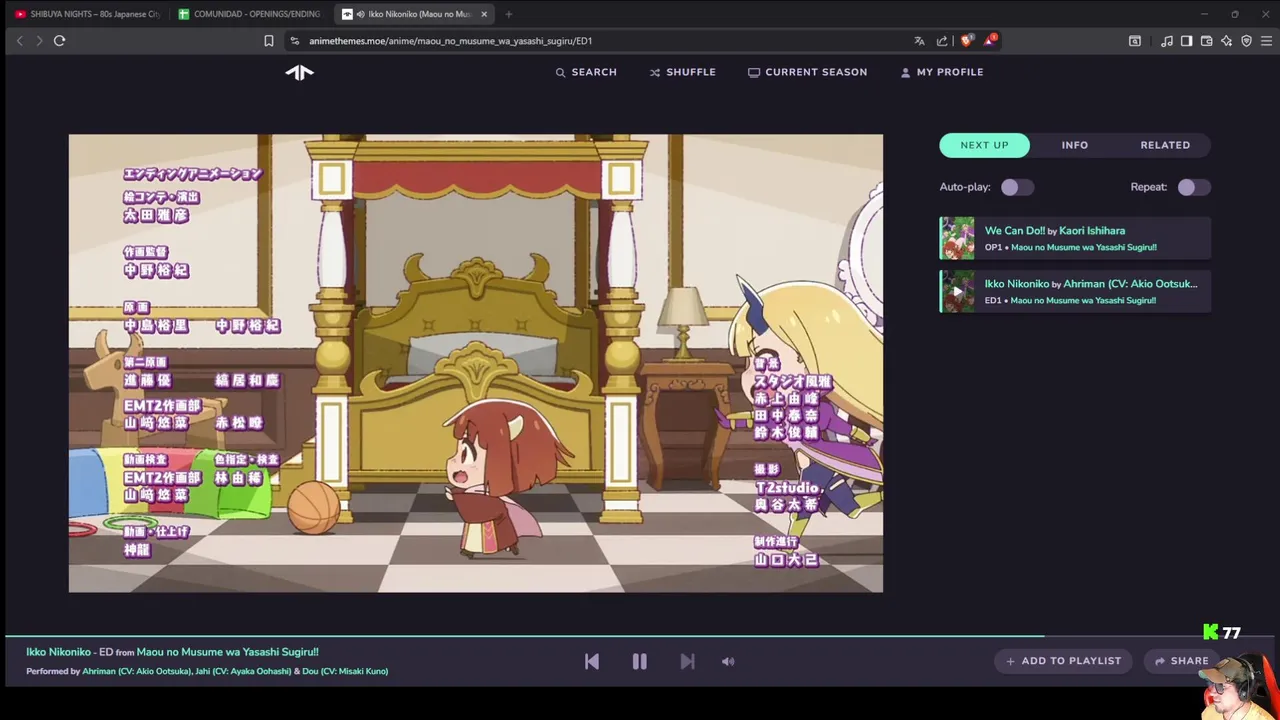
Task: Select the Ikko Nikoniko browser tab
Action: [414, 14]
